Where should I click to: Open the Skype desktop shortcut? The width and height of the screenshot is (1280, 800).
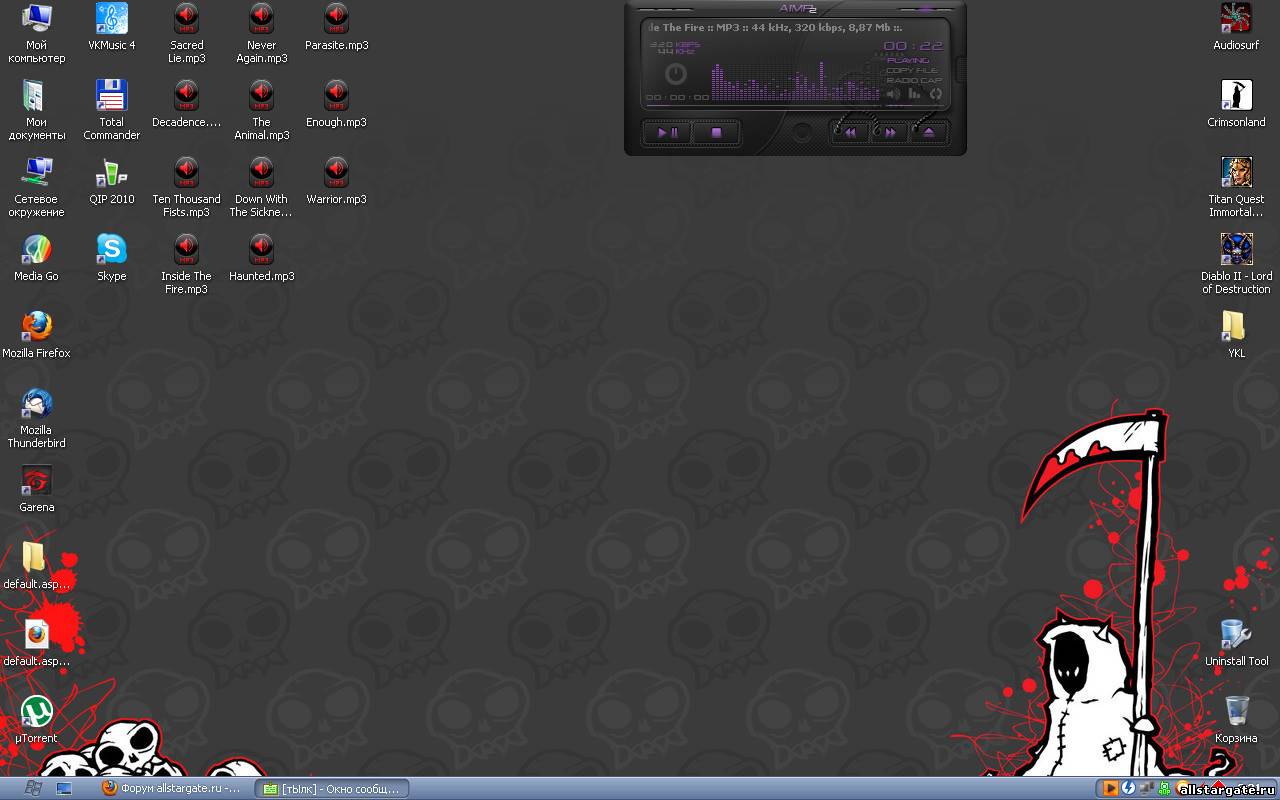(111, 250)
